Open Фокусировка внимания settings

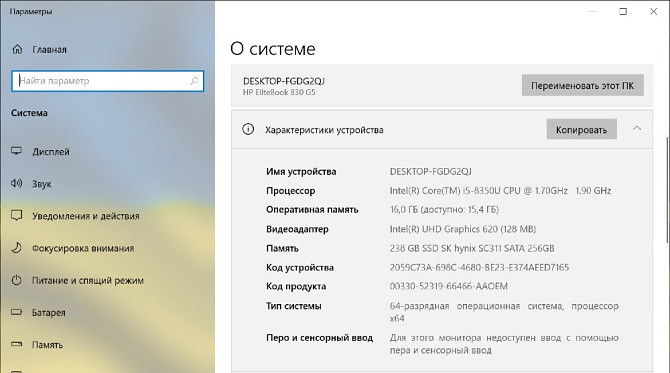pyautogui.click(x=83, y=248)
